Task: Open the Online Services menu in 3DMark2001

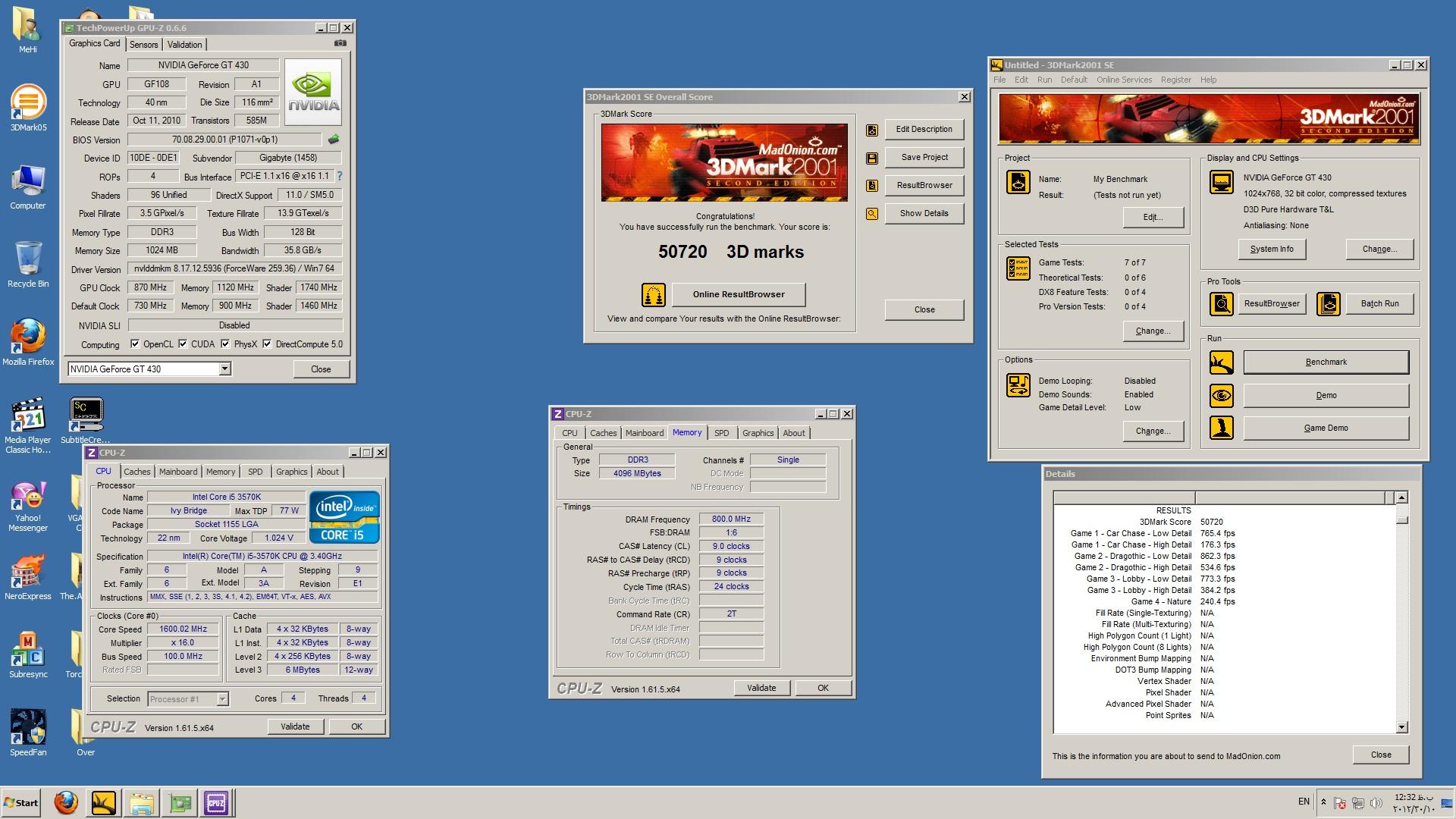Action: (x=1124, y=80)
